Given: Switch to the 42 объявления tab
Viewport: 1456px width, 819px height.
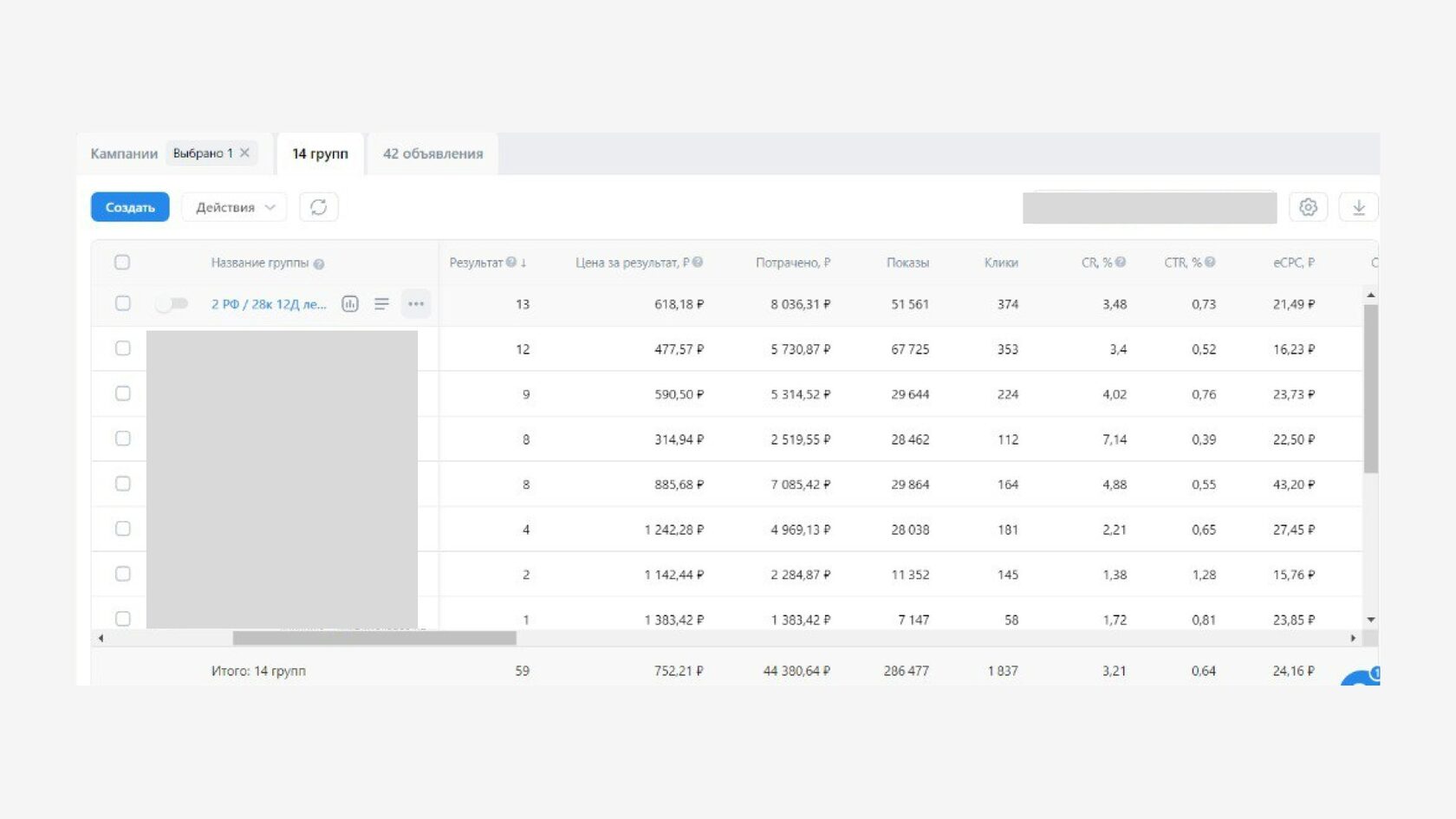Looking at the screenshot, I should click(433, 153).
